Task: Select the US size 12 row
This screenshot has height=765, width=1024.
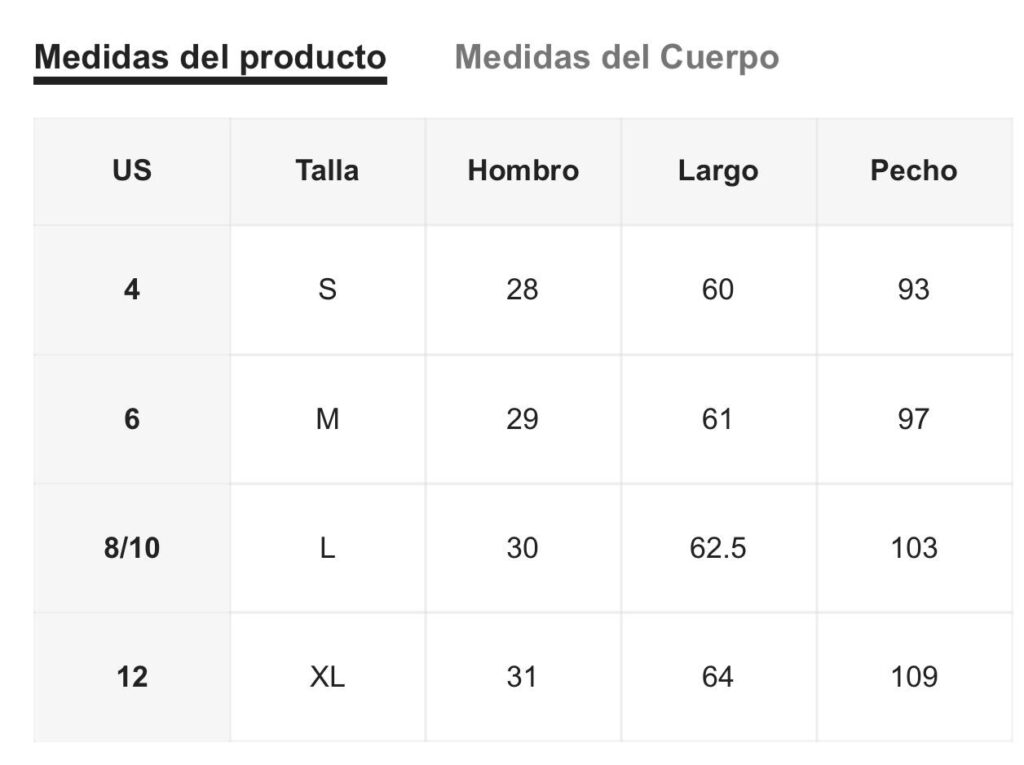Action: point(523,677)
